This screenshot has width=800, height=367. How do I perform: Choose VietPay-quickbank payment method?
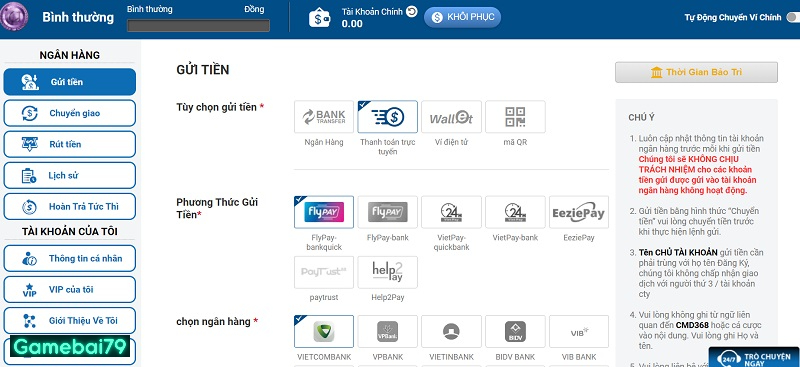[451, 212]
